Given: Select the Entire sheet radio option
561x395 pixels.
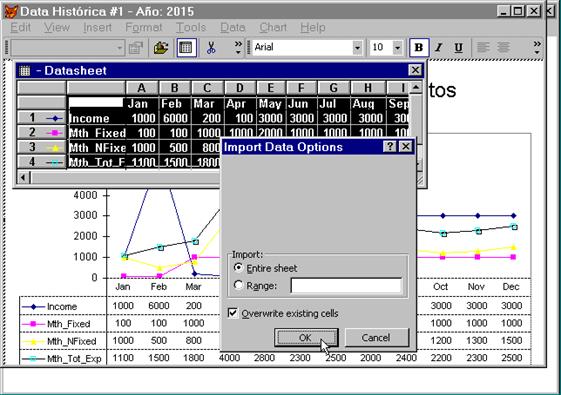Looking at the screenshot, I should pyautogui.click(x=238, y=268).
